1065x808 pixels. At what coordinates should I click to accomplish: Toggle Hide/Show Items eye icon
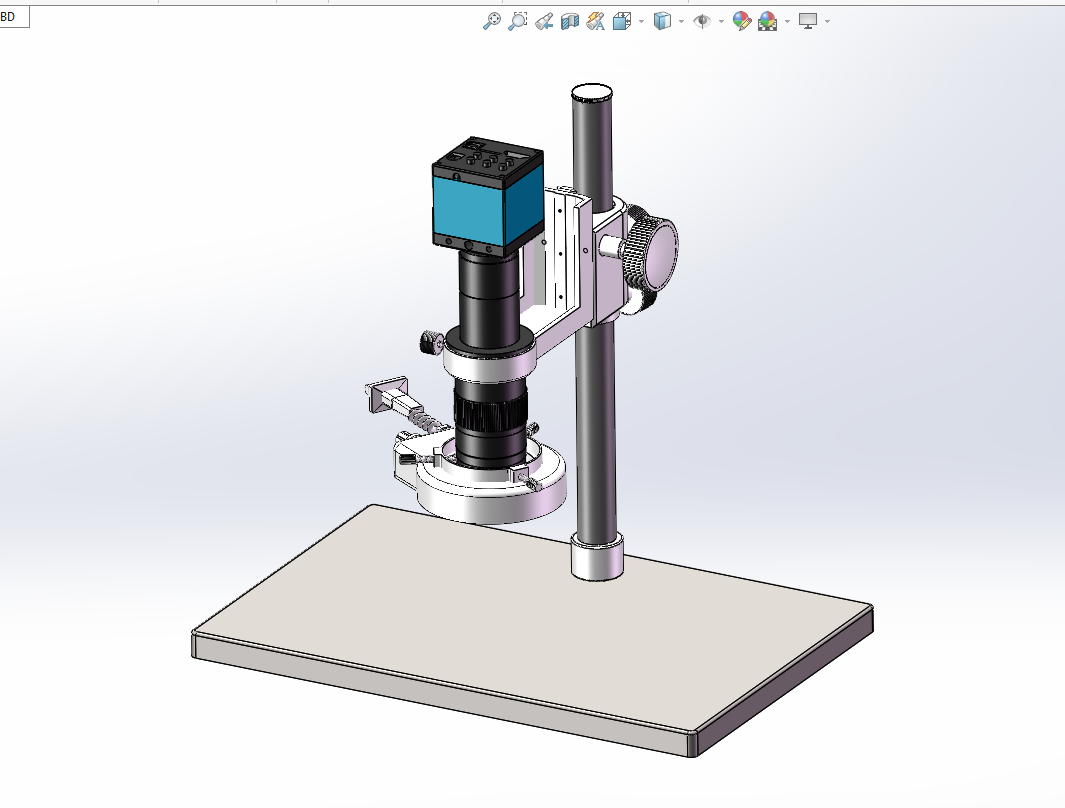[702, 21]
